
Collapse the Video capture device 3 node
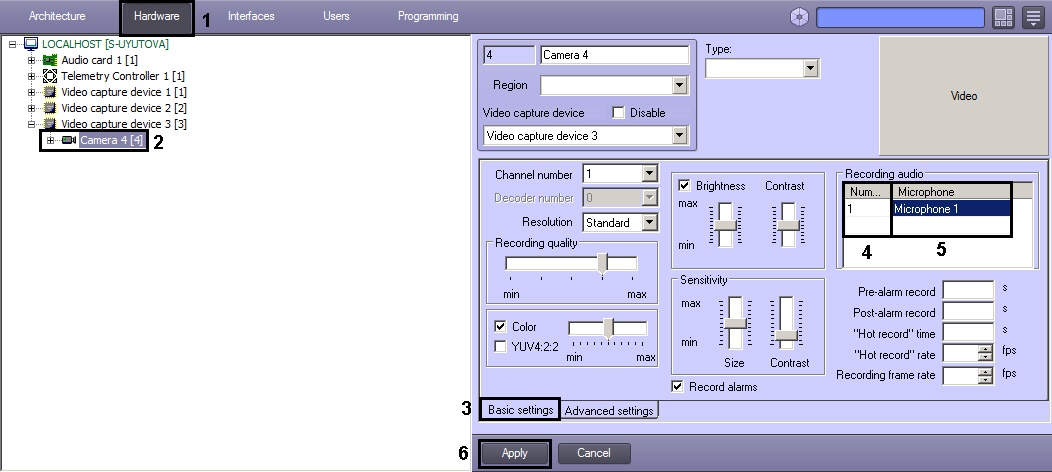[x=31, y=124]
